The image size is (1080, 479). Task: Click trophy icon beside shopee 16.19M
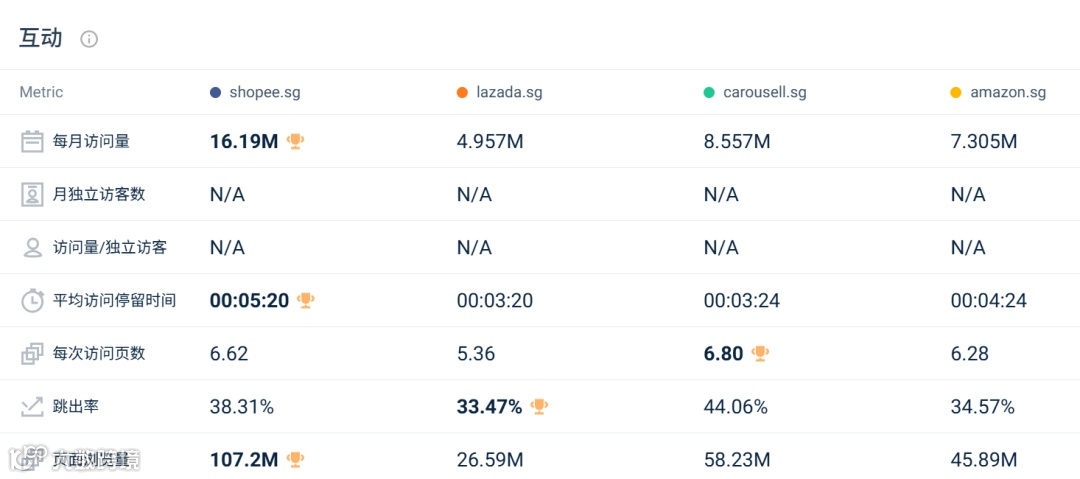coord(295,141)
